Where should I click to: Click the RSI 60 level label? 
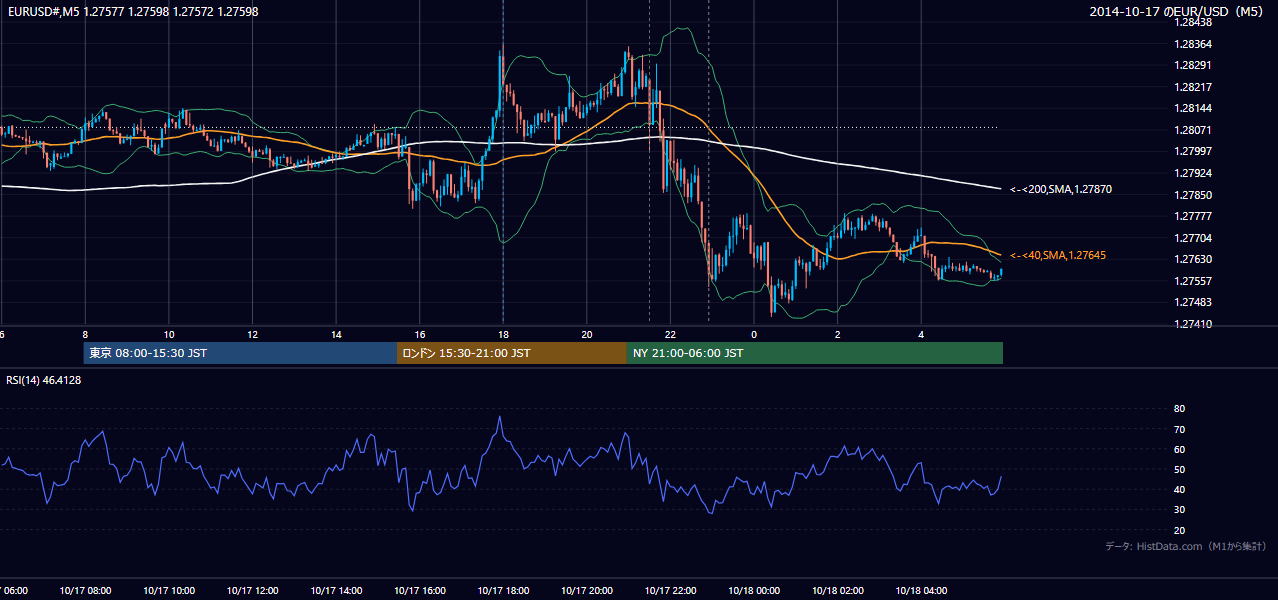(x=1179, y=449)
